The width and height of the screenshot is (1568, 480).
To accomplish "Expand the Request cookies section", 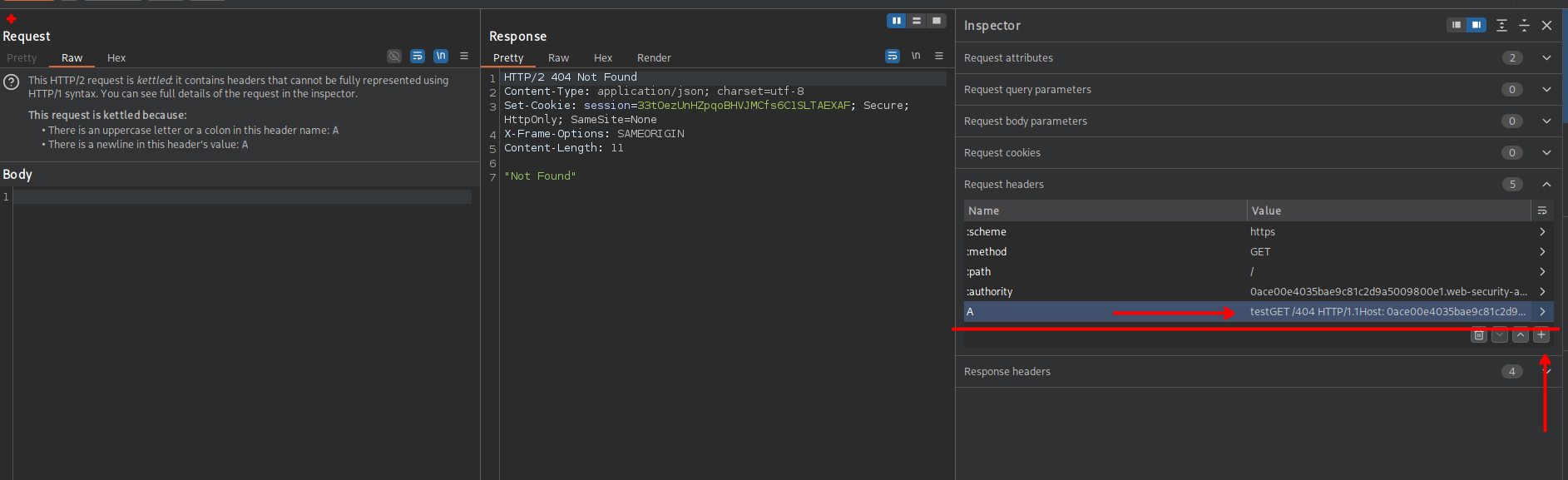I will pyautogui.click(x=1546, y=153).
